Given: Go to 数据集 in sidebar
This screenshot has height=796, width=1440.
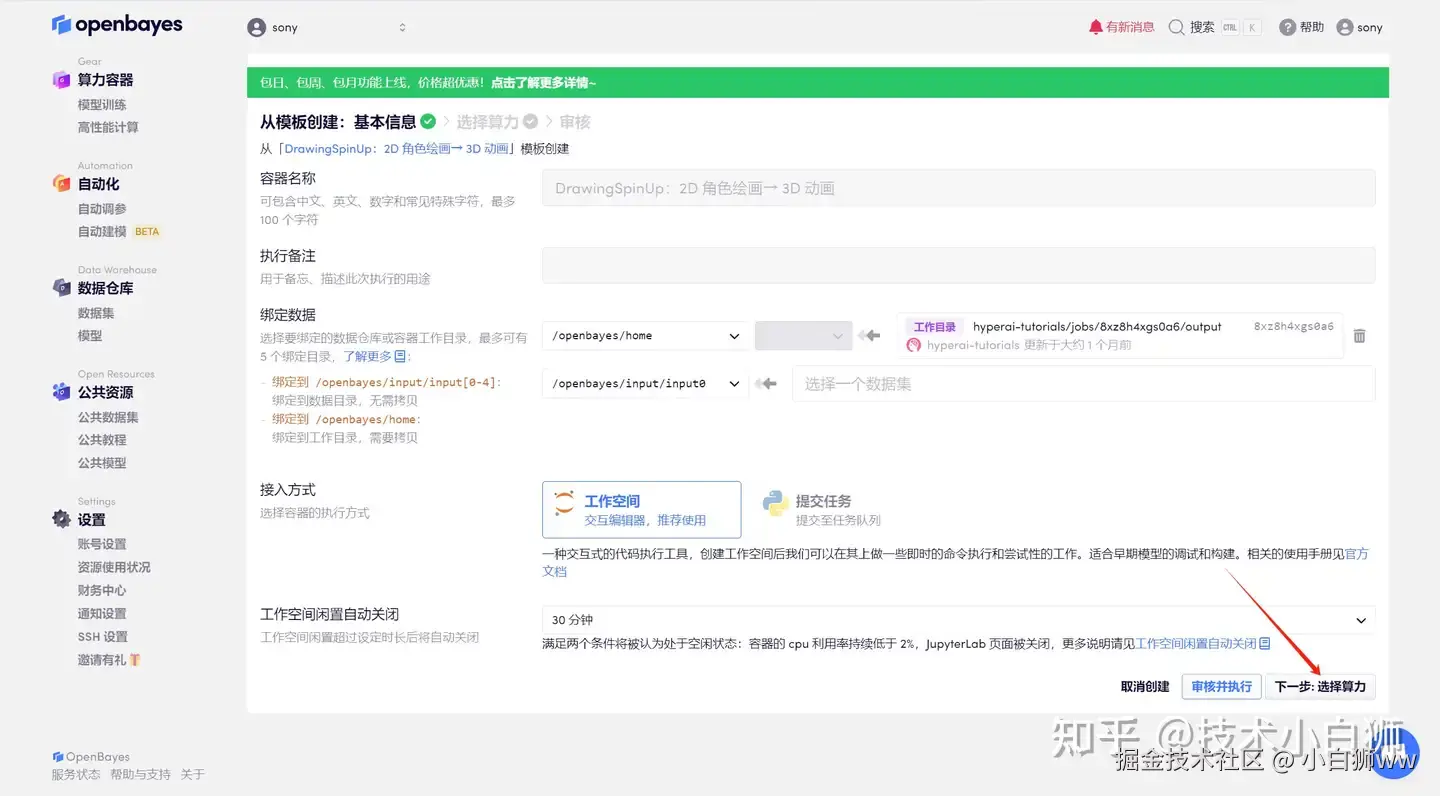Looking at the screenshot, I should (x=96, y=313).
